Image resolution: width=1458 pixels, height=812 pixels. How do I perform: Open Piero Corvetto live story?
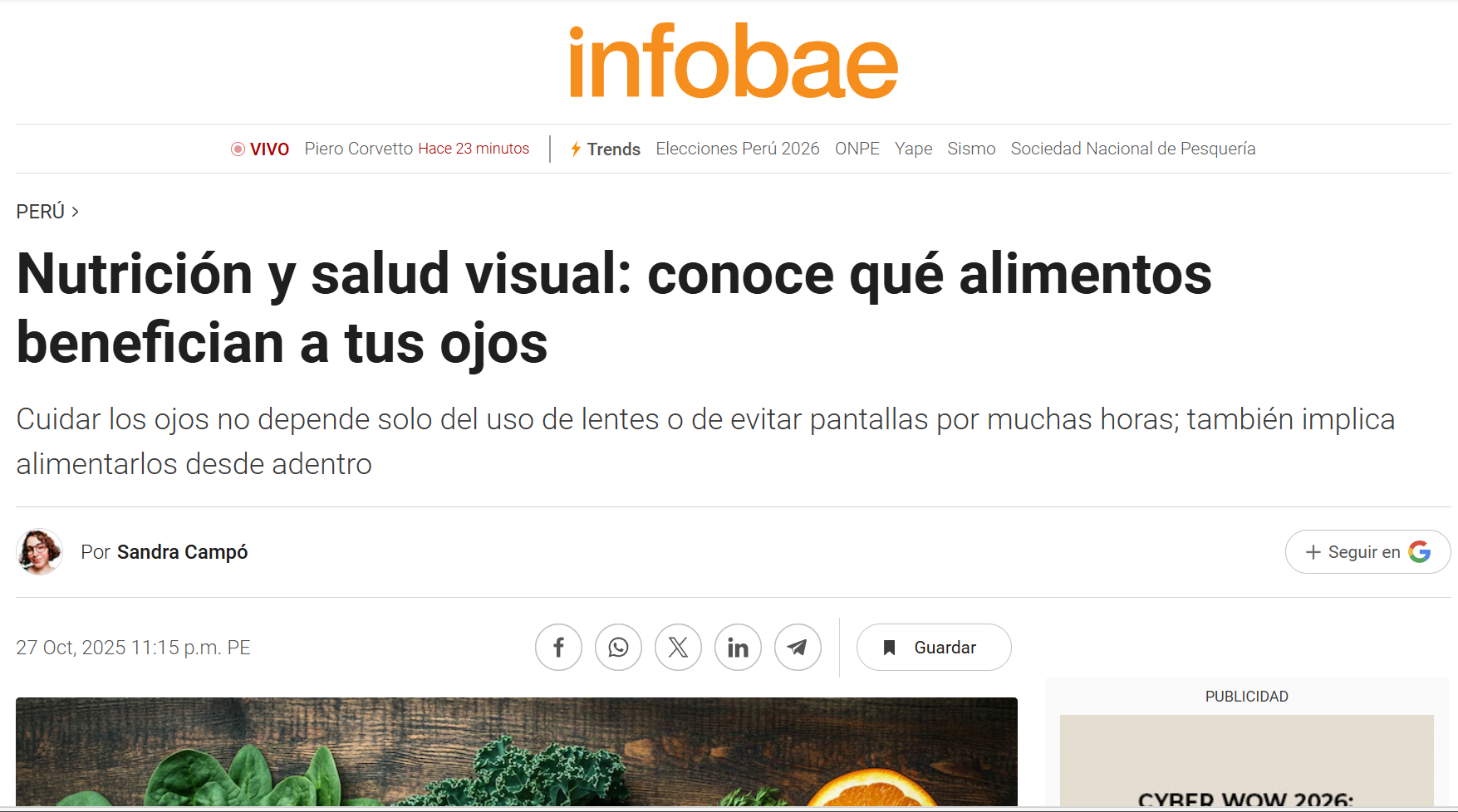pos(358,149)
